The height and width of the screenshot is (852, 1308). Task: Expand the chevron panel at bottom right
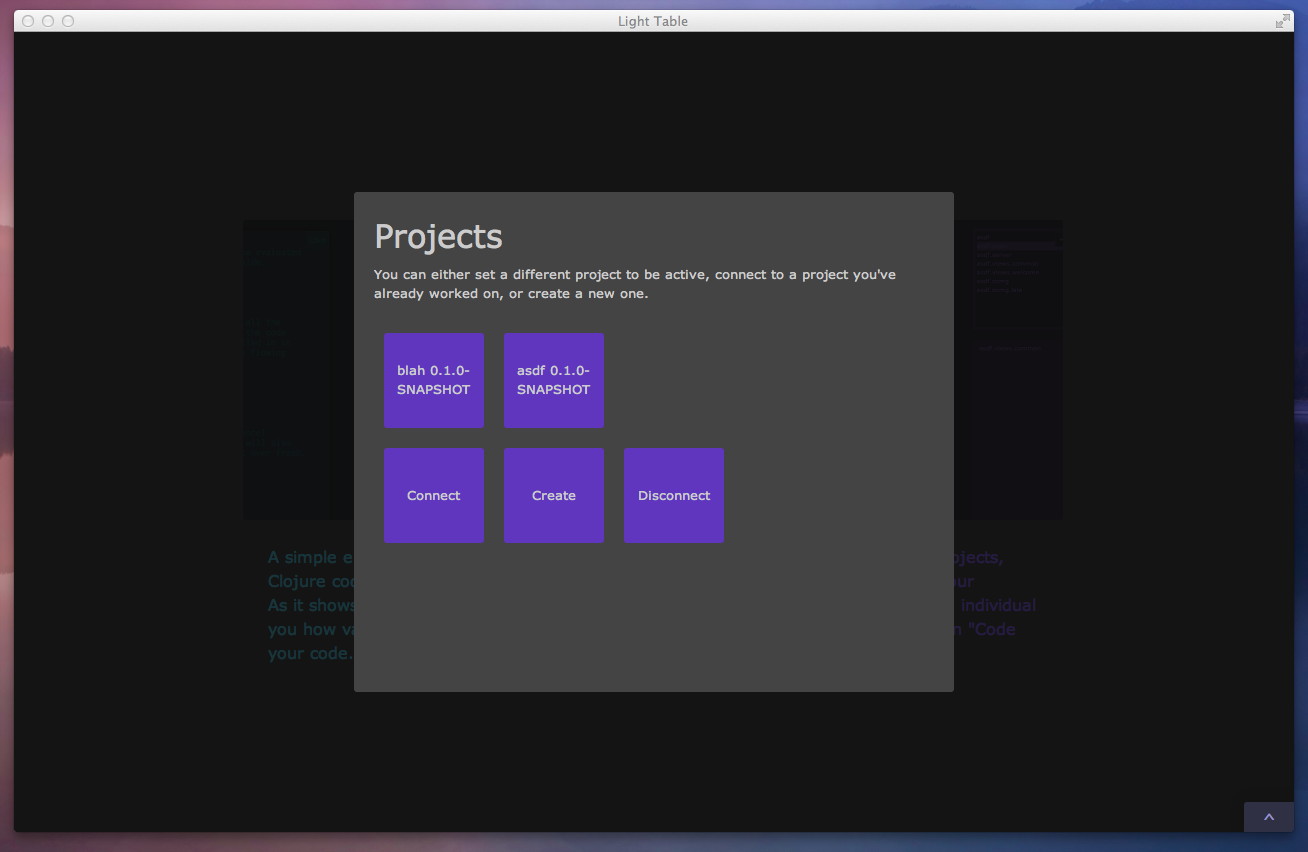(1268, 817)
